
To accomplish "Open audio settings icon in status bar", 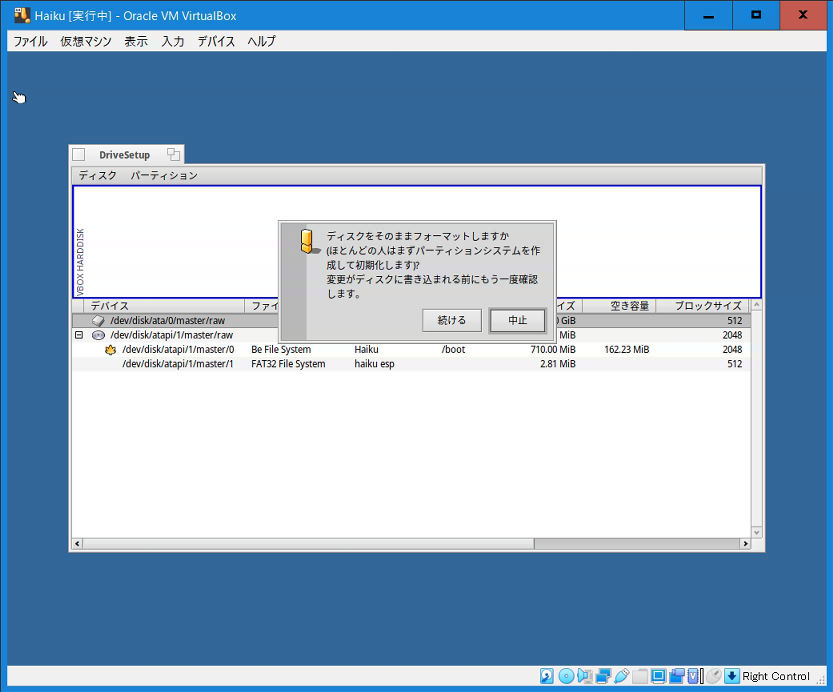I will click(x=584, y=676).
